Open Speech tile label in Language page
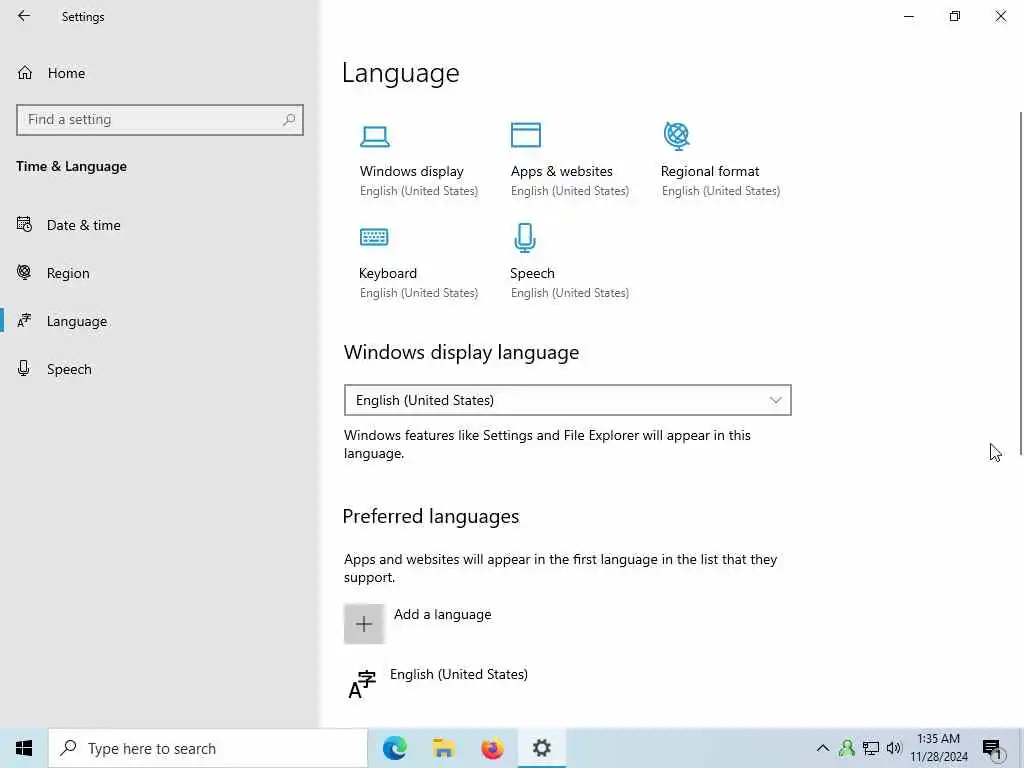This screenshot has height=768, width=1024. tap(532, 273)
